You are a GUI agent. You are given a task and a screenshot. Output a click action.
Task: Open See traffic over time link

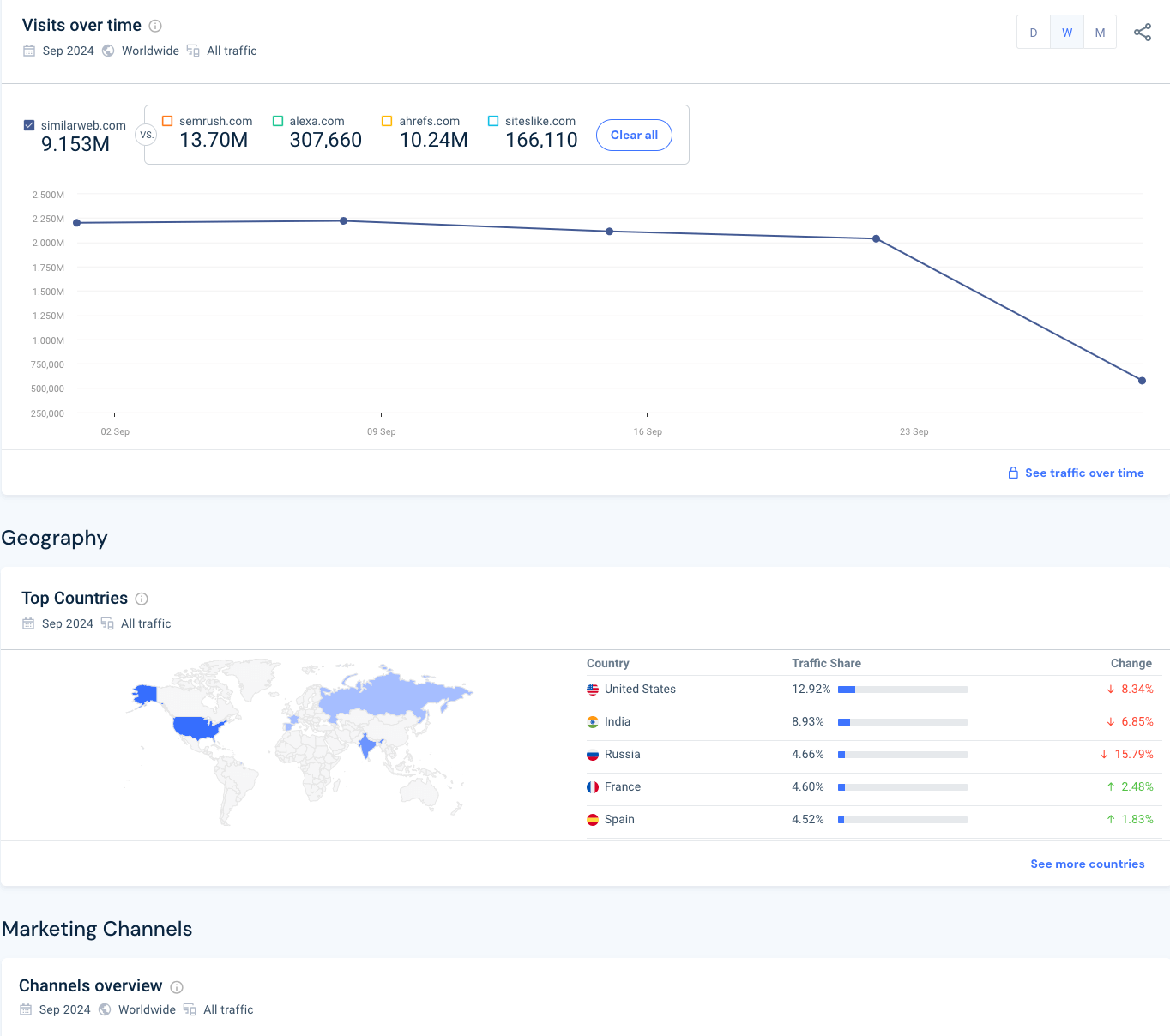(x=1084, y=473)
